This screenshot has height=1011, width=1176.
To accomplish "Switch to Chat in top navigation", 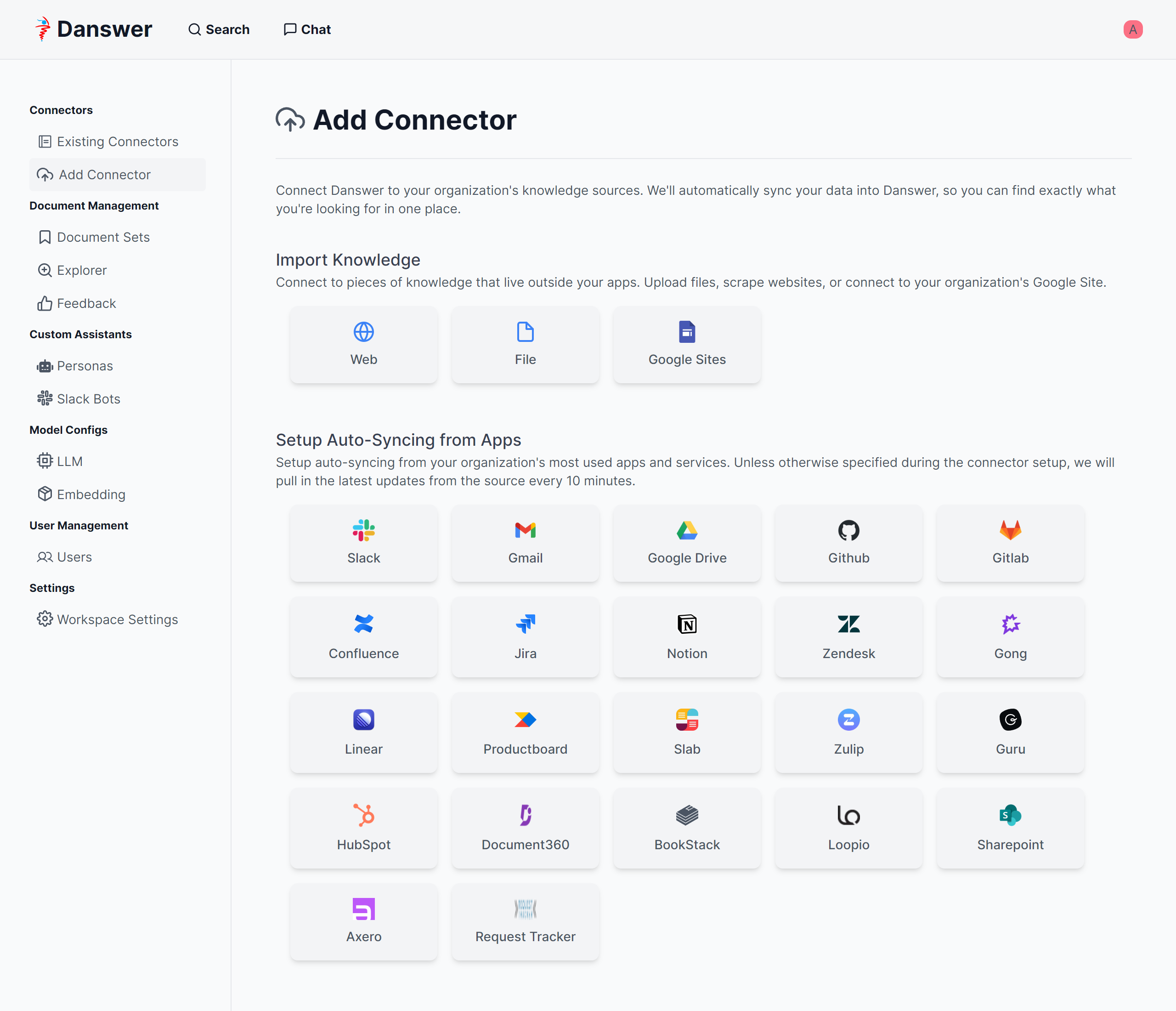I will point(307,29).
